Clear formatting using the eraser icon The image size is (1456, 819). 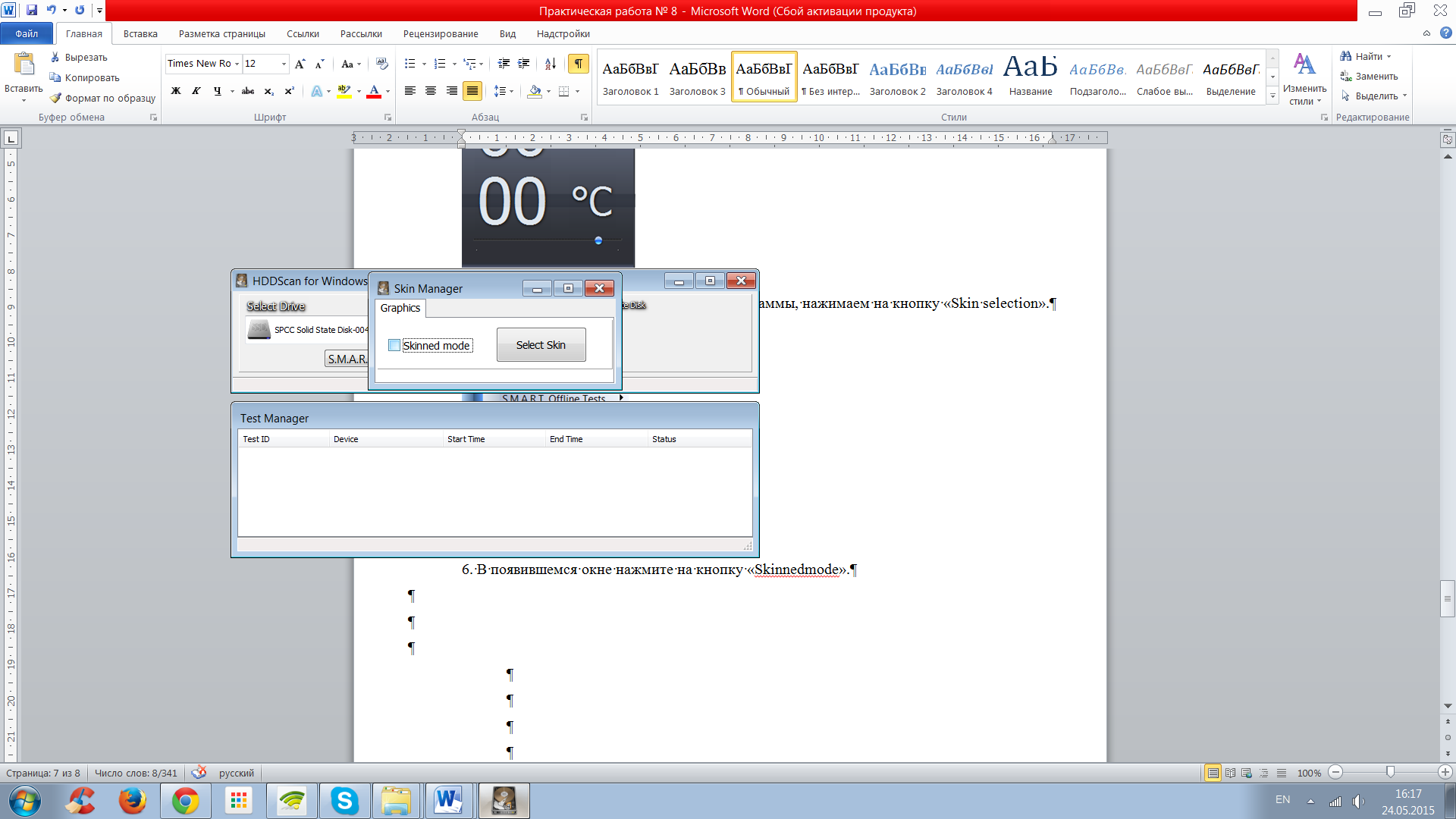381,64
